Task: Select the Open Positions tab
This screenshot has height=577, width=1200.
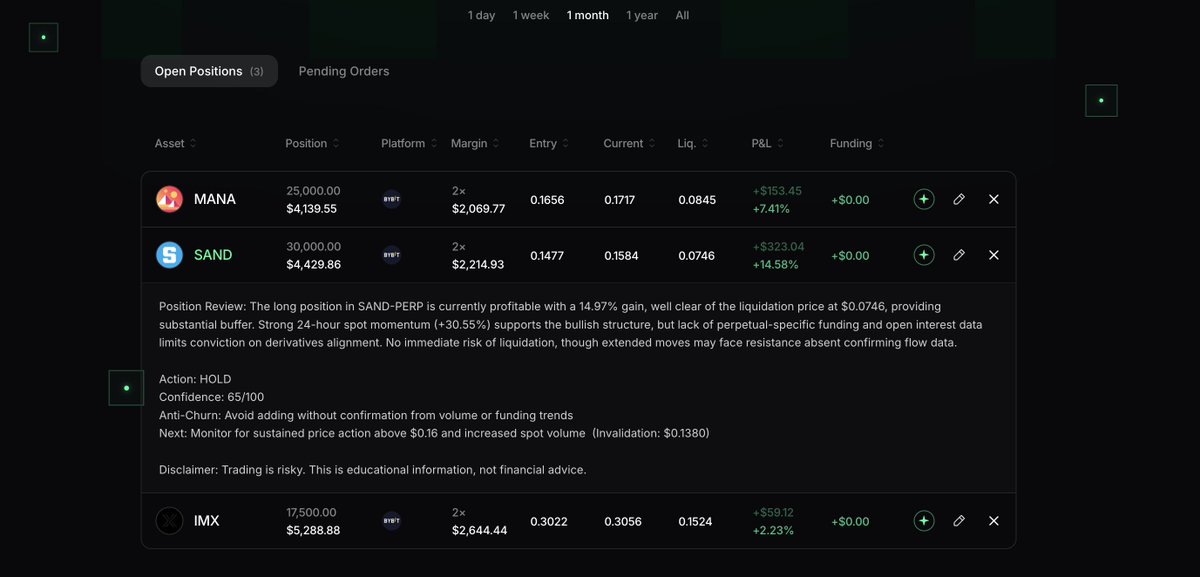Action: pos(209,71)
